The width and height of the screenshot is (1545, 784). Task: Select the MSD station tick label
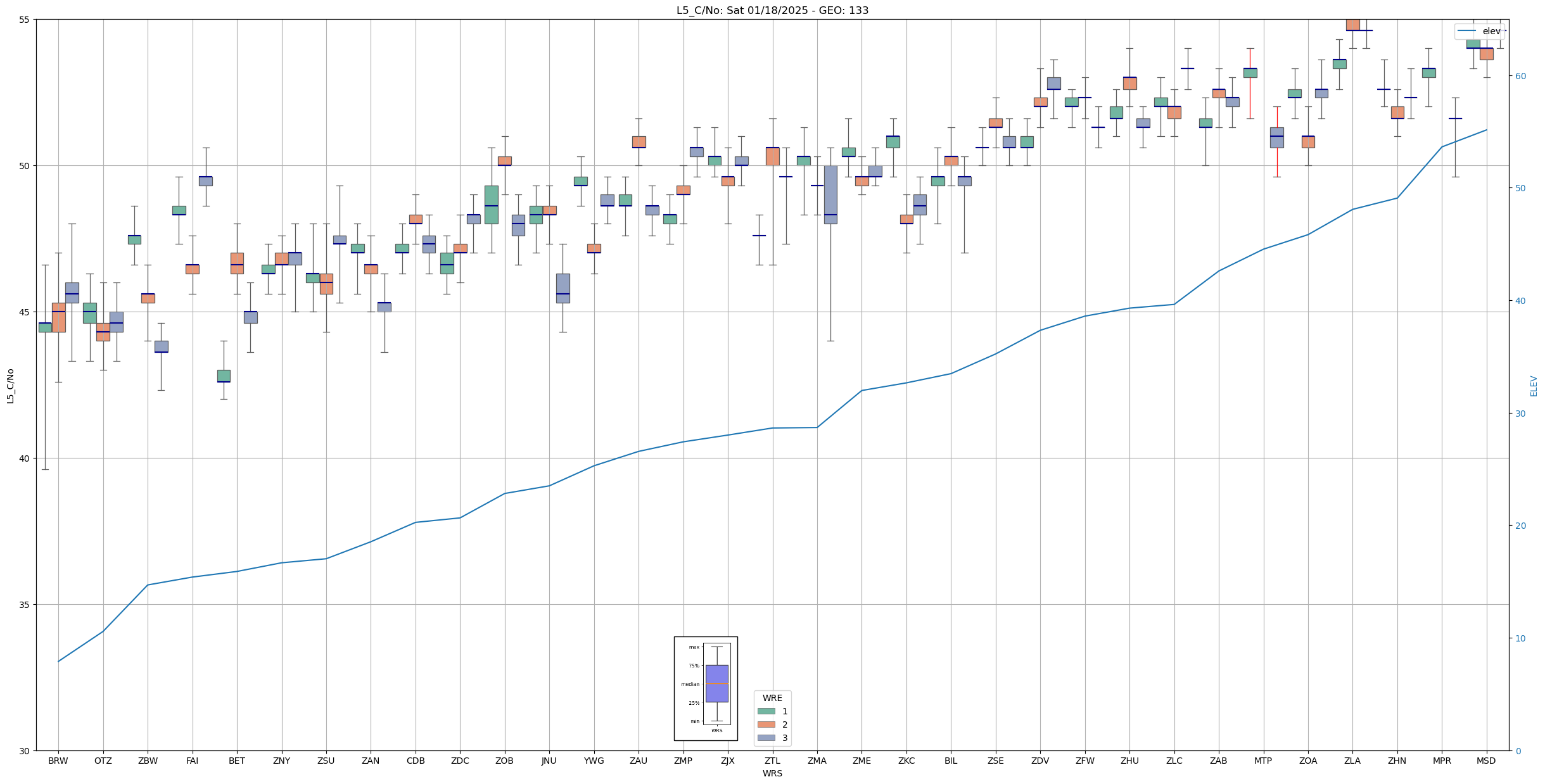[x=1486, y=761]
